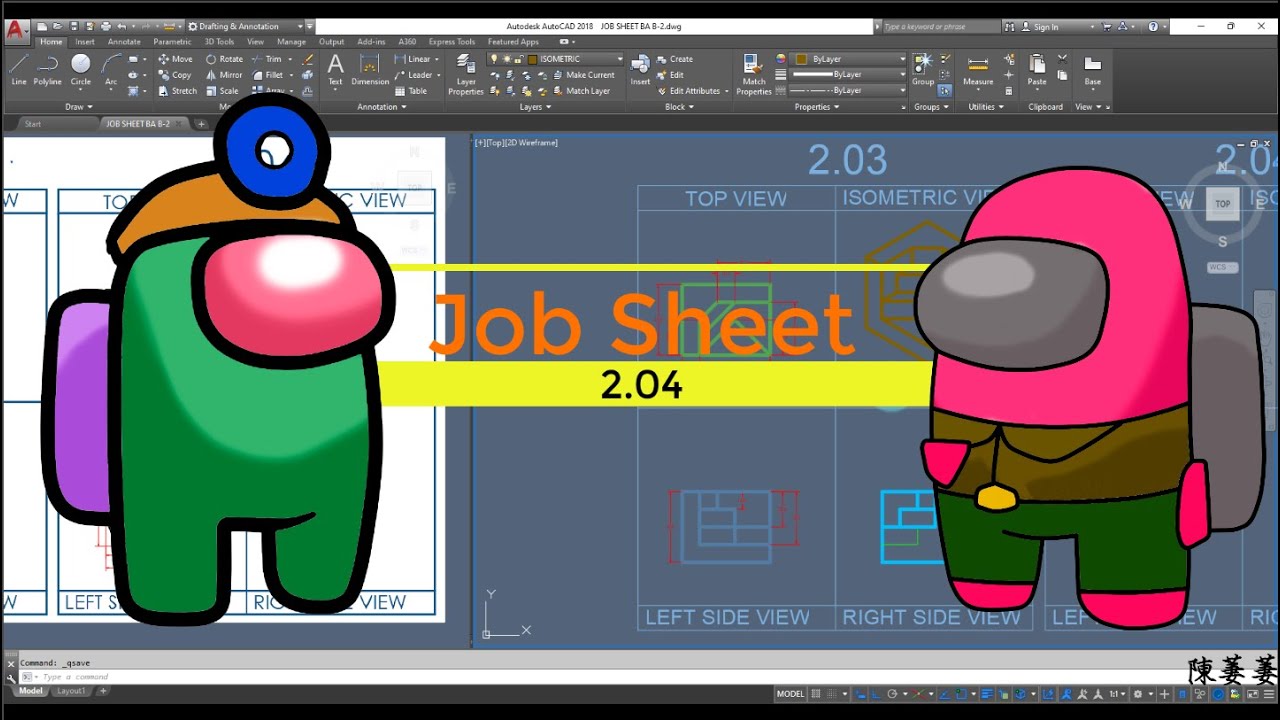Click Sign In
1280x720 pixels.
pyautogui.click(x=1041, y=27)
